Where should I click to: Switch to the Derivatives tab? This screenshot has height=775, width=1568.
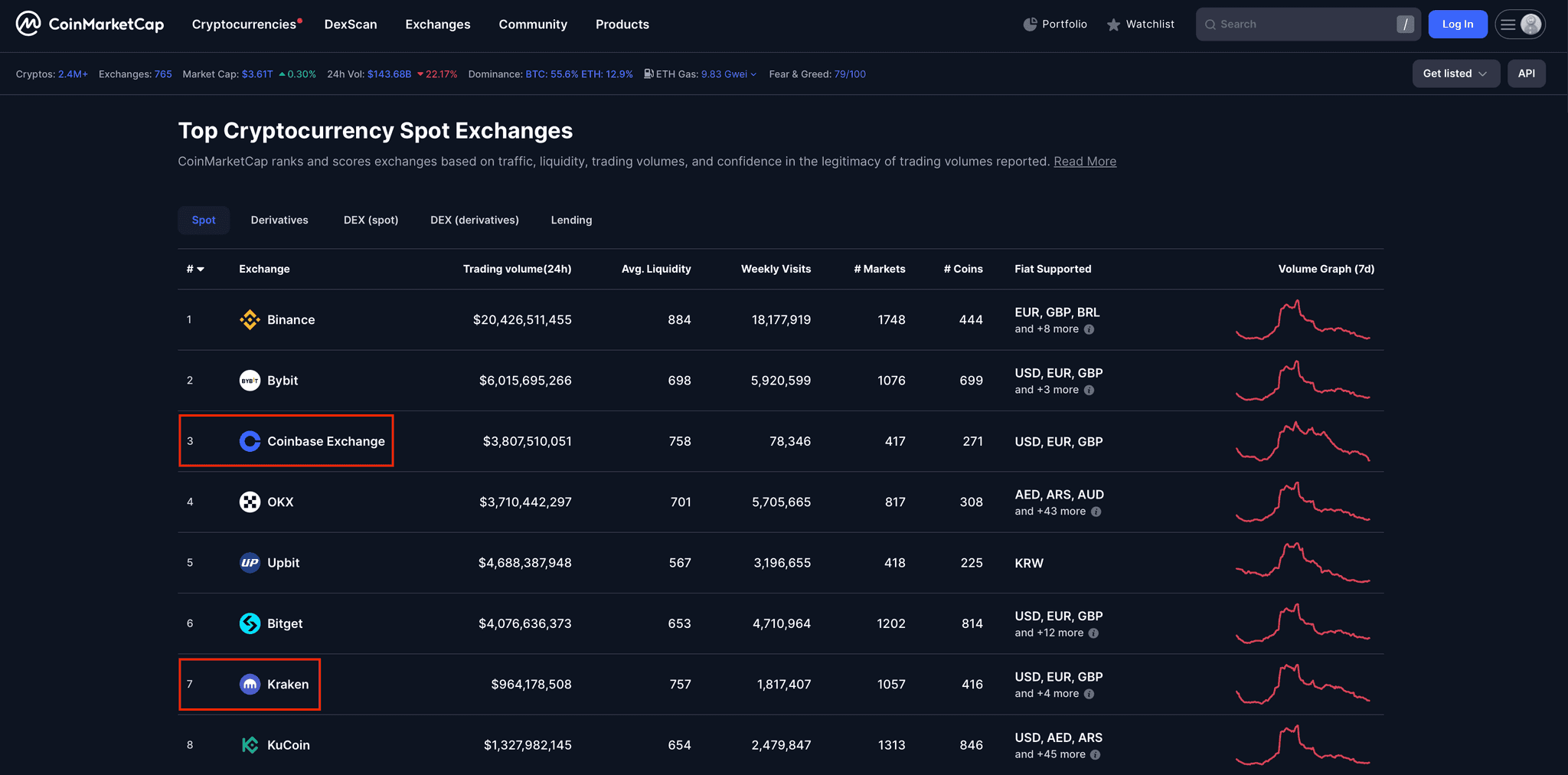(279, 220)
